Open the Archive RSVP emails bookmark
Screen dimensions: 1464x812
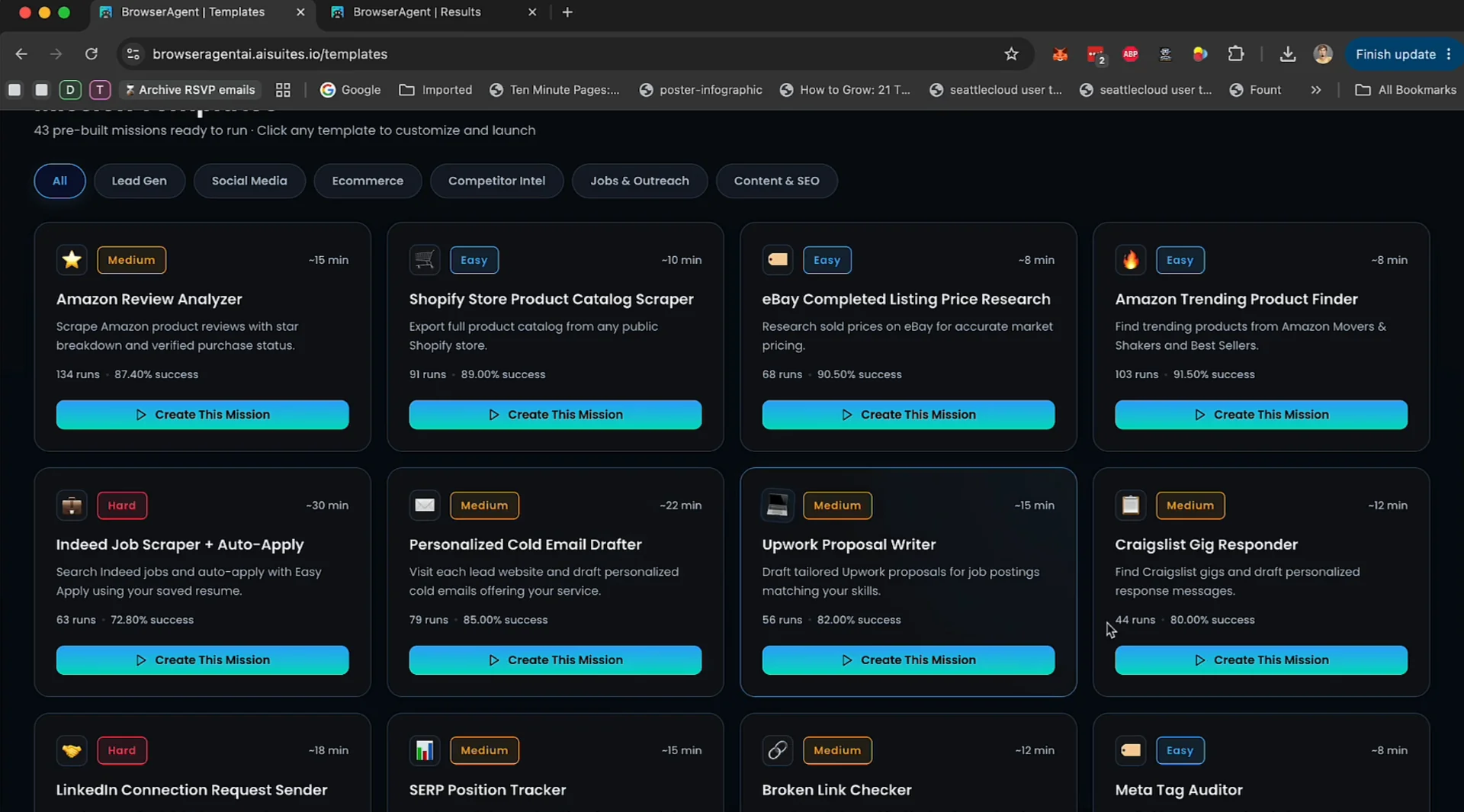click(x=191, y=90)
